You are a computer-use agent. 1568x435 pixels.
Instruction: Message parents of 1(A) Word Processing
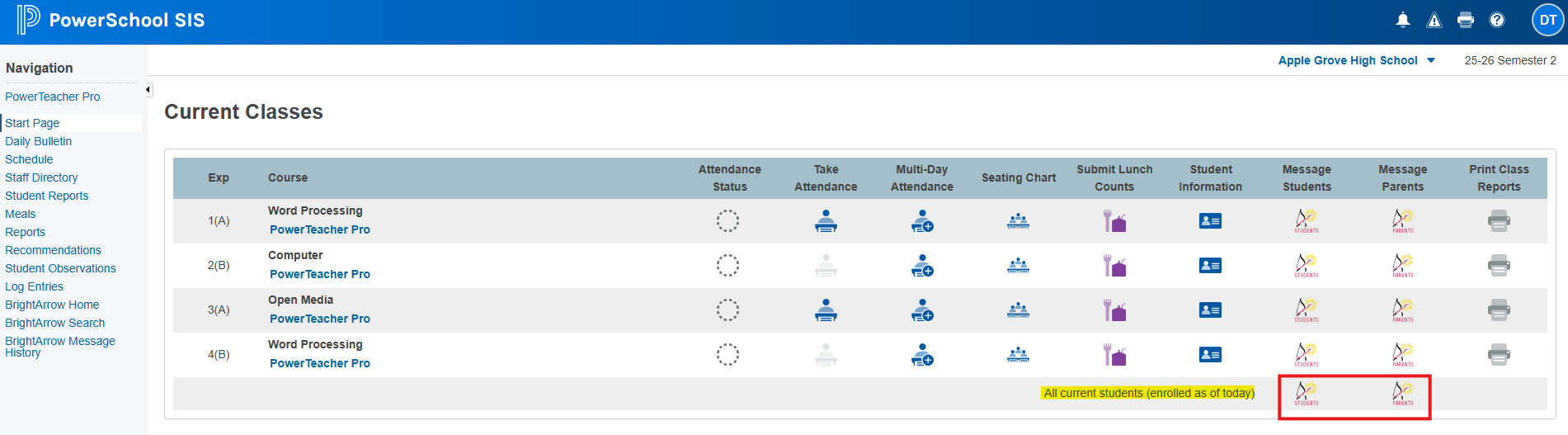[1403, 221]
